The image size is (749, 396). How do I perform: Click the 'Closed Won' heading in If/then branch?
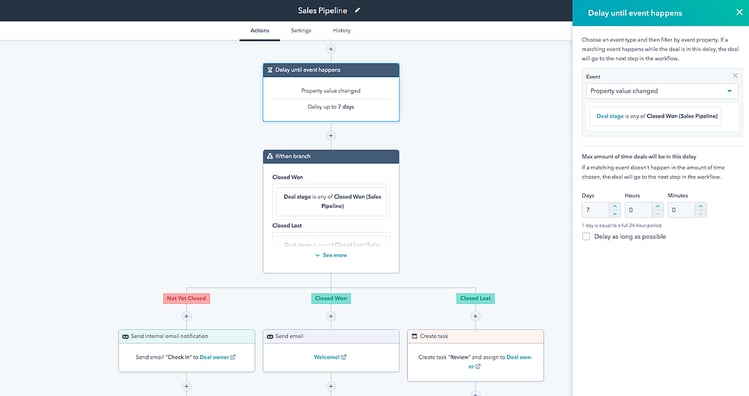[x=288, y=177]
